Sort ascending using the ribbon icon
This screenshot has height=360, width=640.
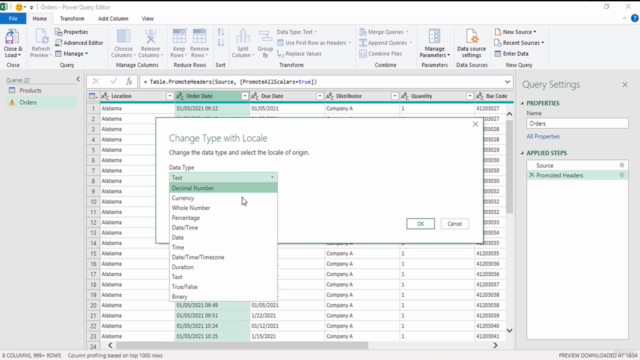[221, 32]
